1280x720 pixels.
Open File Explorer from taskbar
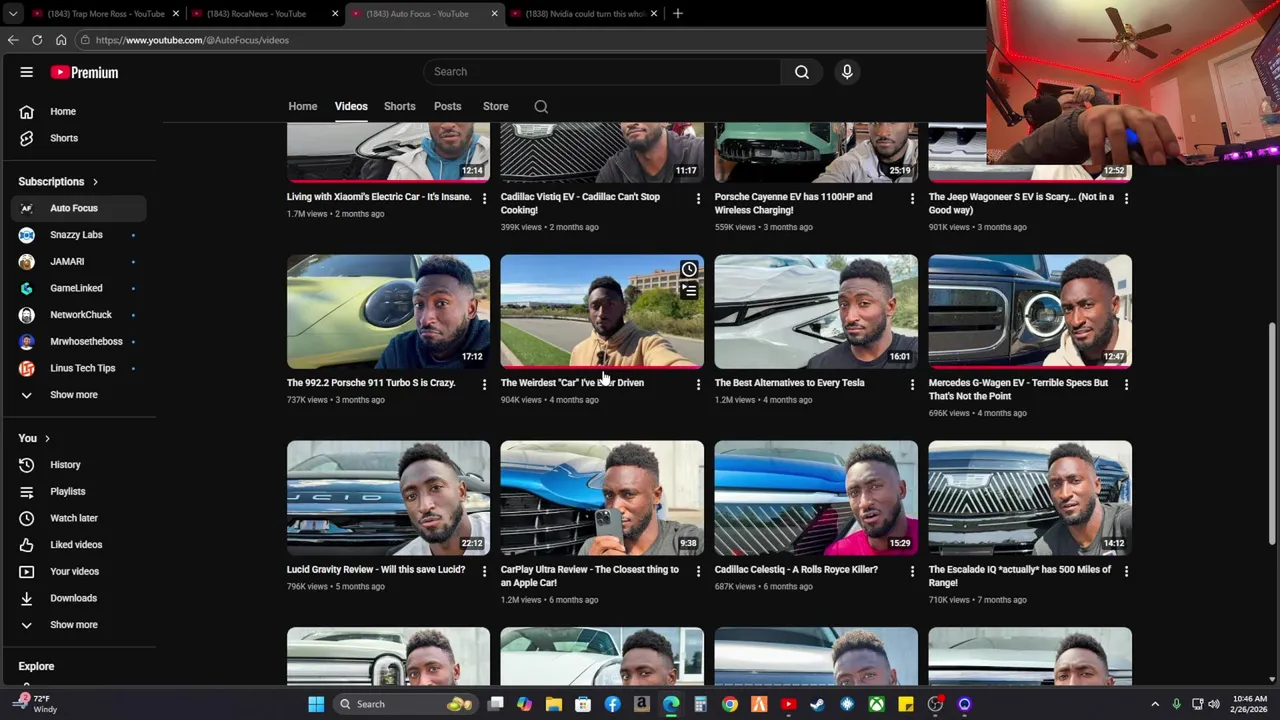tap(554, 704)
